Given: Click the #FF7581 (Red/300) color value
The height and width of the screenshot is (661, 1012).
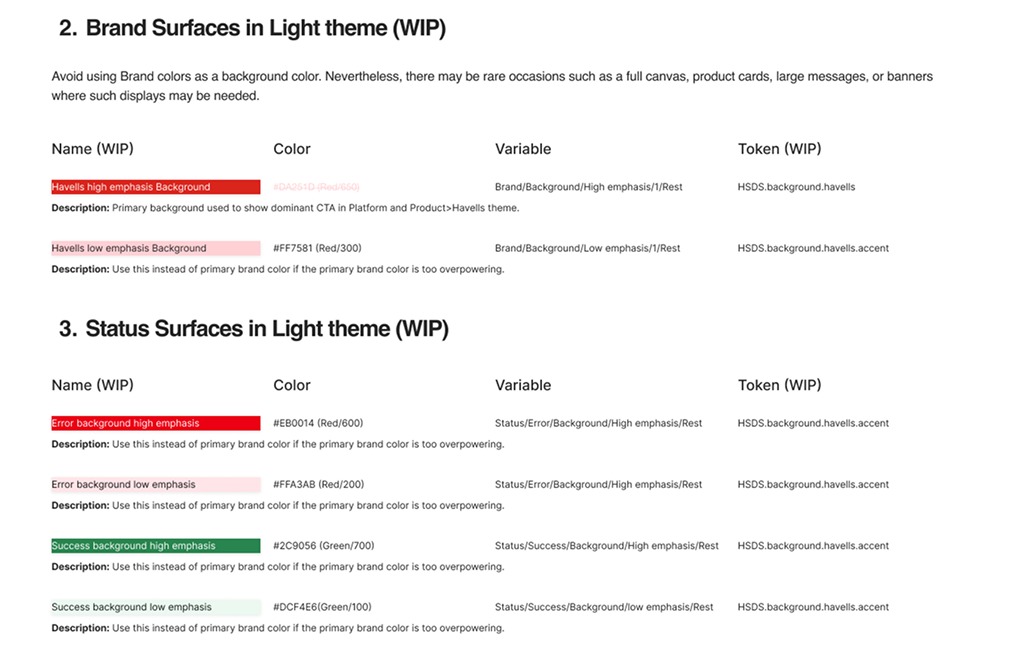Looking at the screenshot, I should pos(317,249).
